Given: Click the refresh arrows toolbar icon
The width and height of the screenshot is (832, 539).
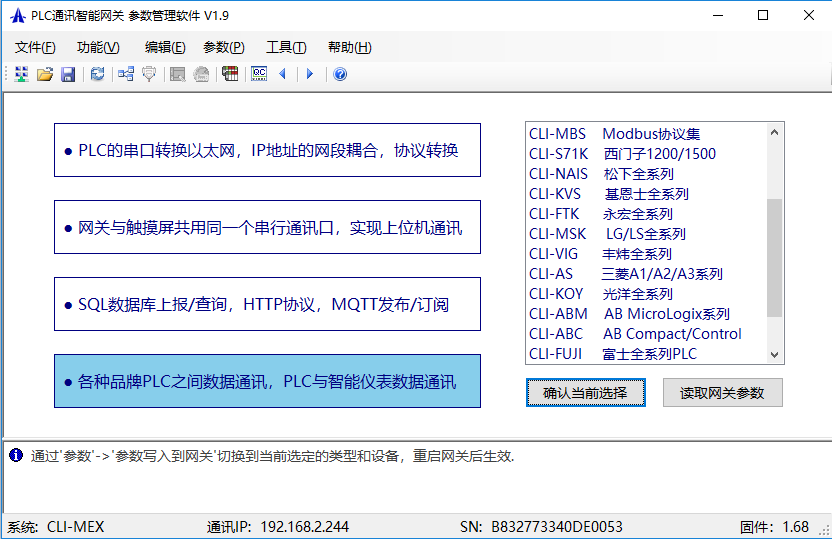Looking at the screenshot, I should pyautogui.click(x=98, y=74).
